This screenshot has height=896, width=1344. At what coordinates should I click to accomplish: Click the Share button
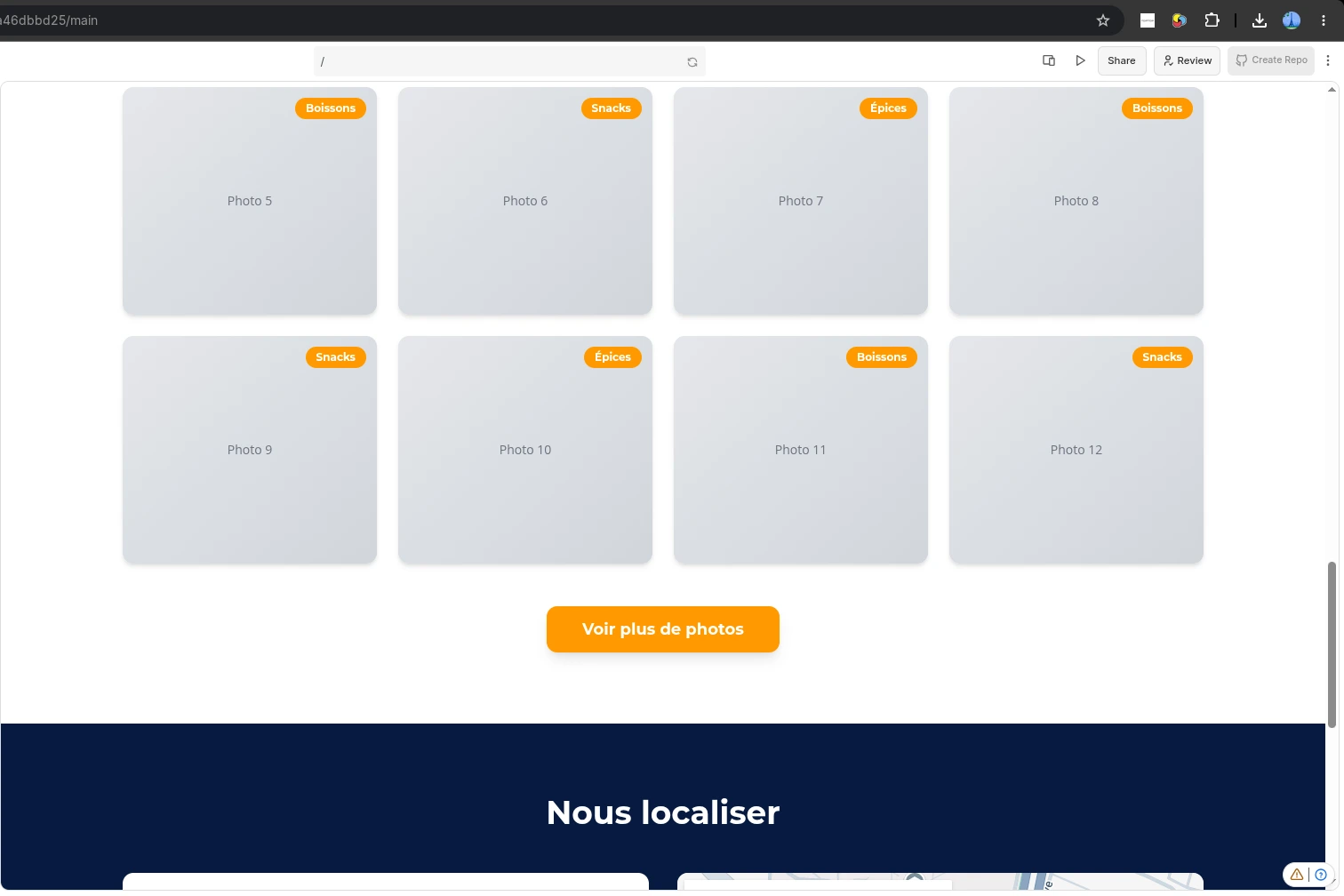point(1122,60)
